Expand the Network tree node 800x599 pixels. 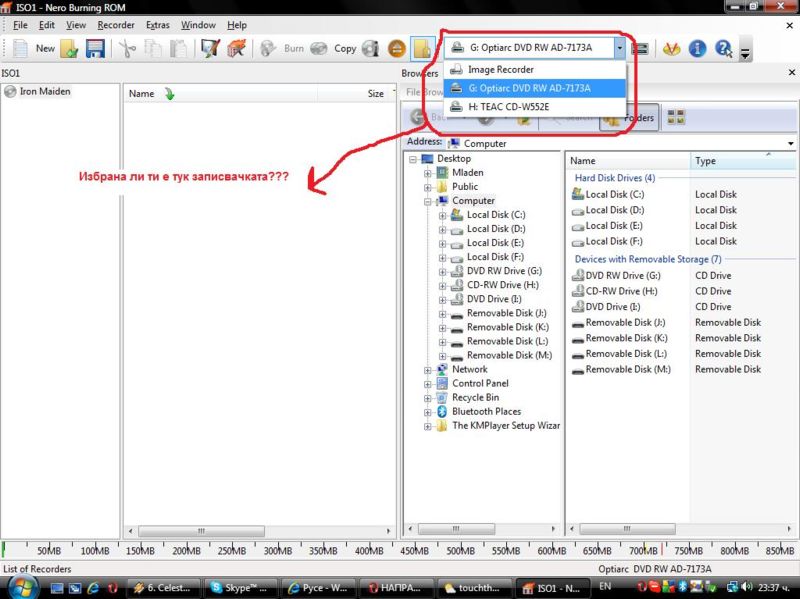pos(428,370)
